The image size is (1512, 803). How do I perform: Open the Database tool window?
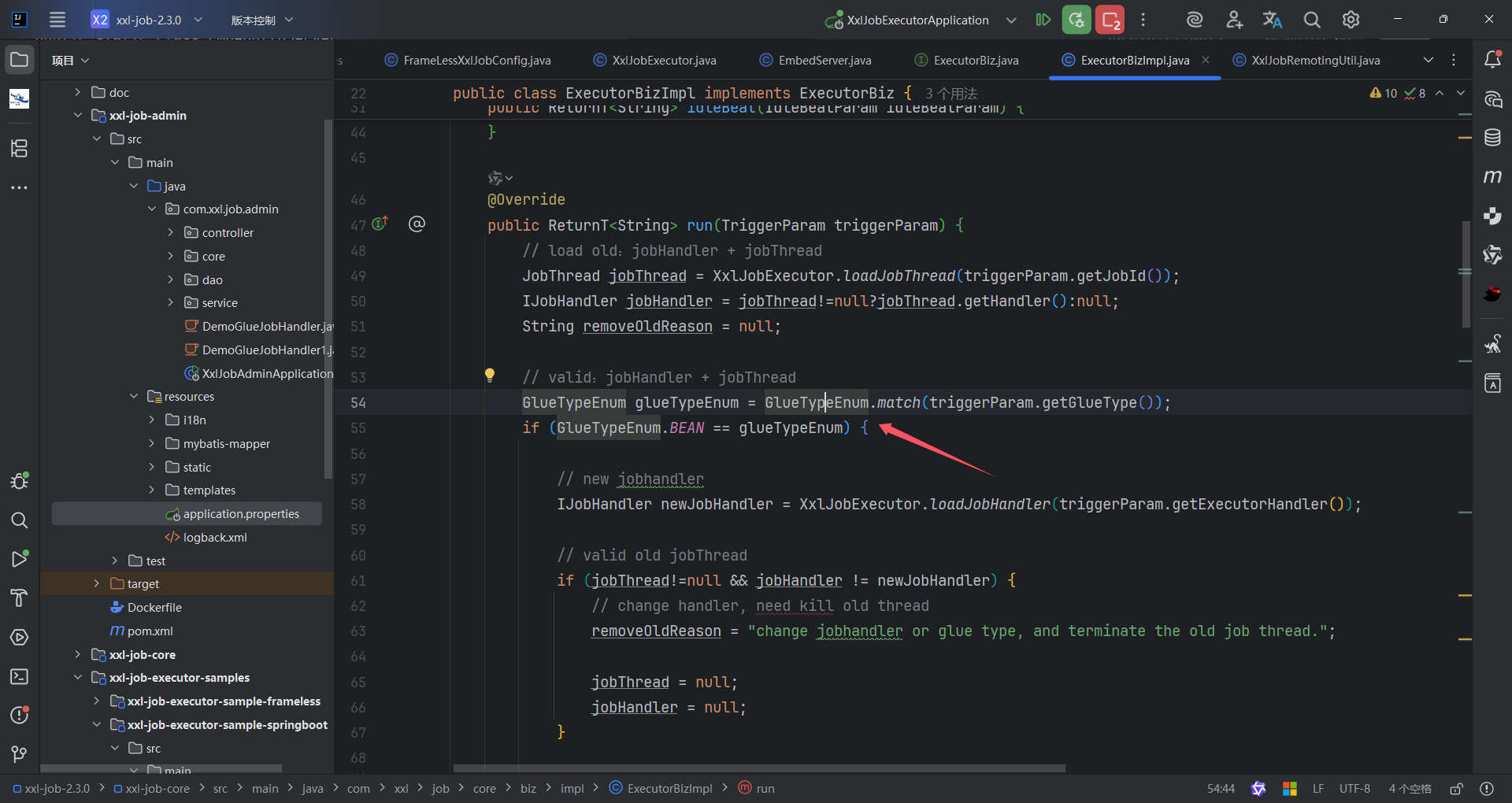[1492, 138]
